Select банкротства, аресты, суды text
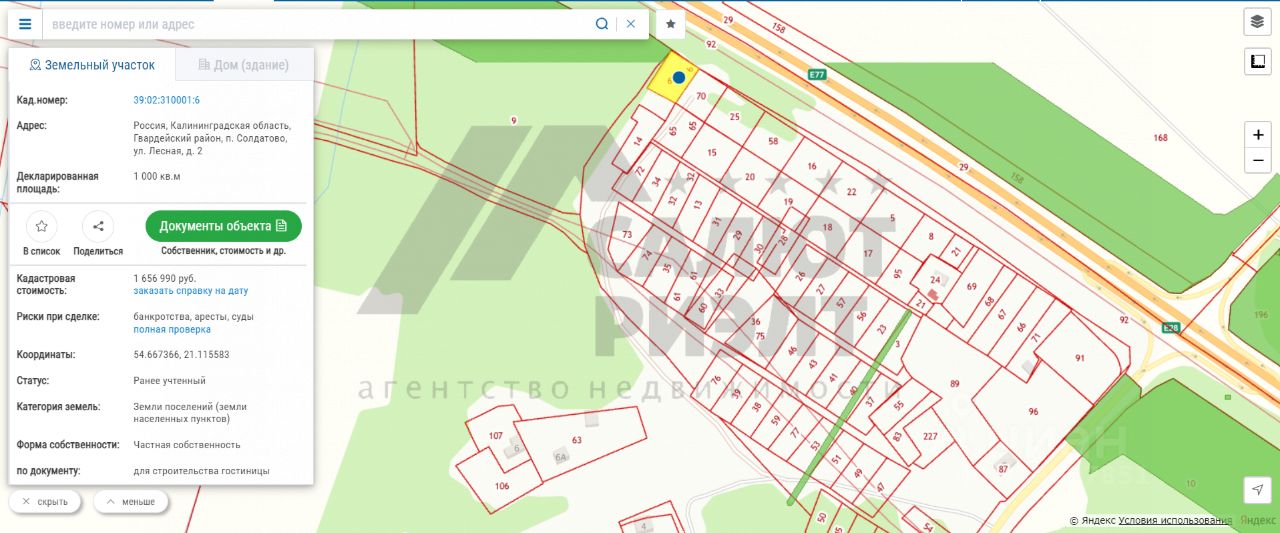Image resolution: width=1280 pixels, height=533 pixels. [x=193, y=317]
